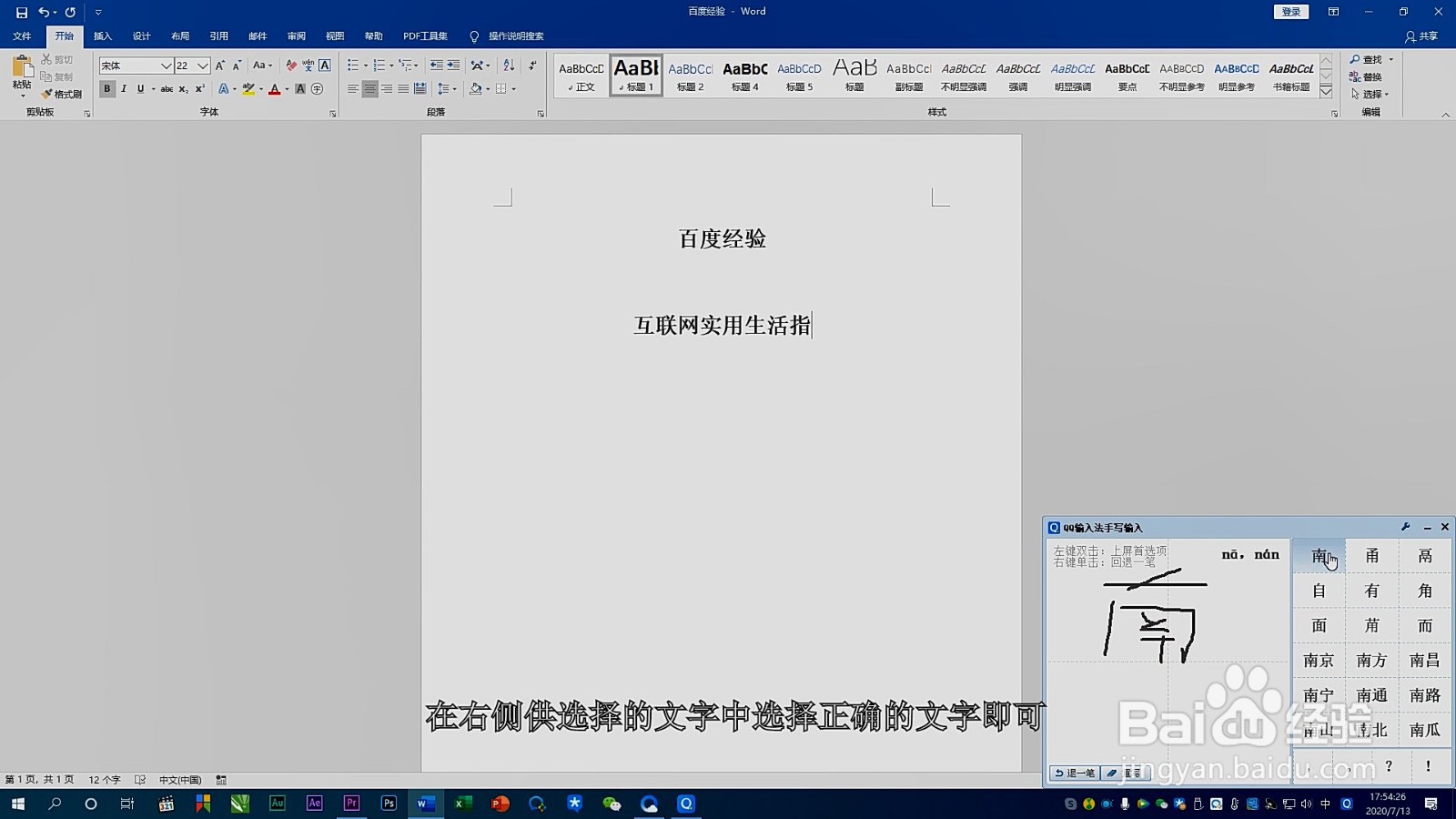Viewport: 1456px width, 819px height.
Task: Apply character border icon
Action: click(325, 66)
